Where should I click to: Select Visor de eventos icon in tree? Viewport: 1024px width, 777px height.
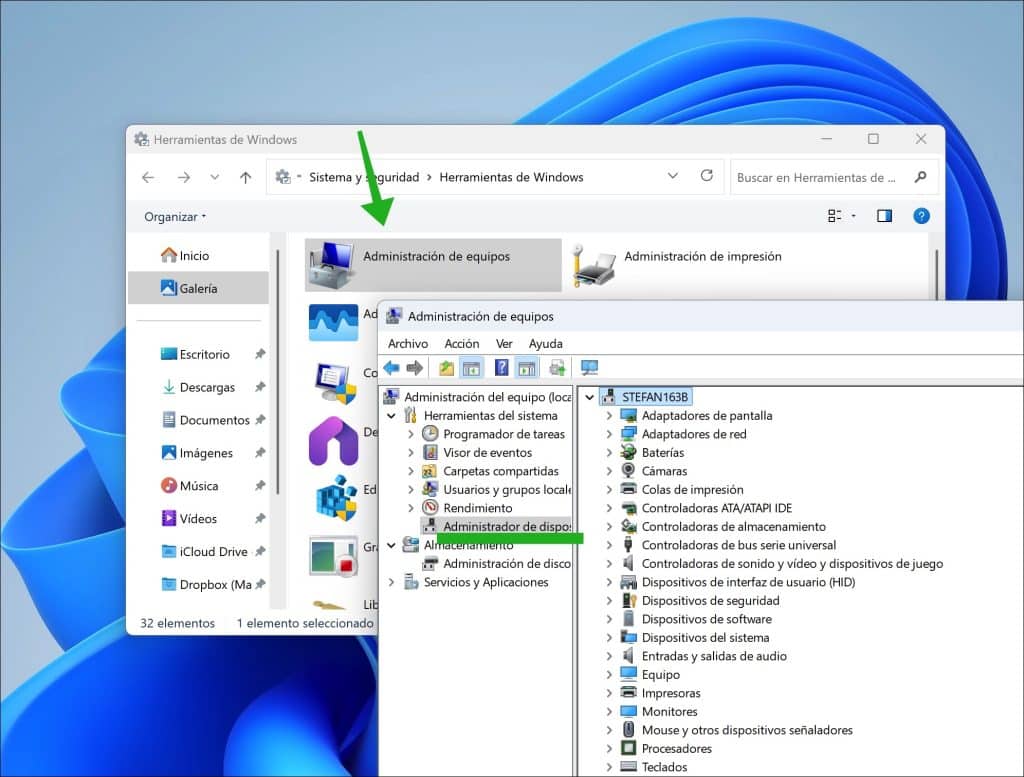click(430, 452)
